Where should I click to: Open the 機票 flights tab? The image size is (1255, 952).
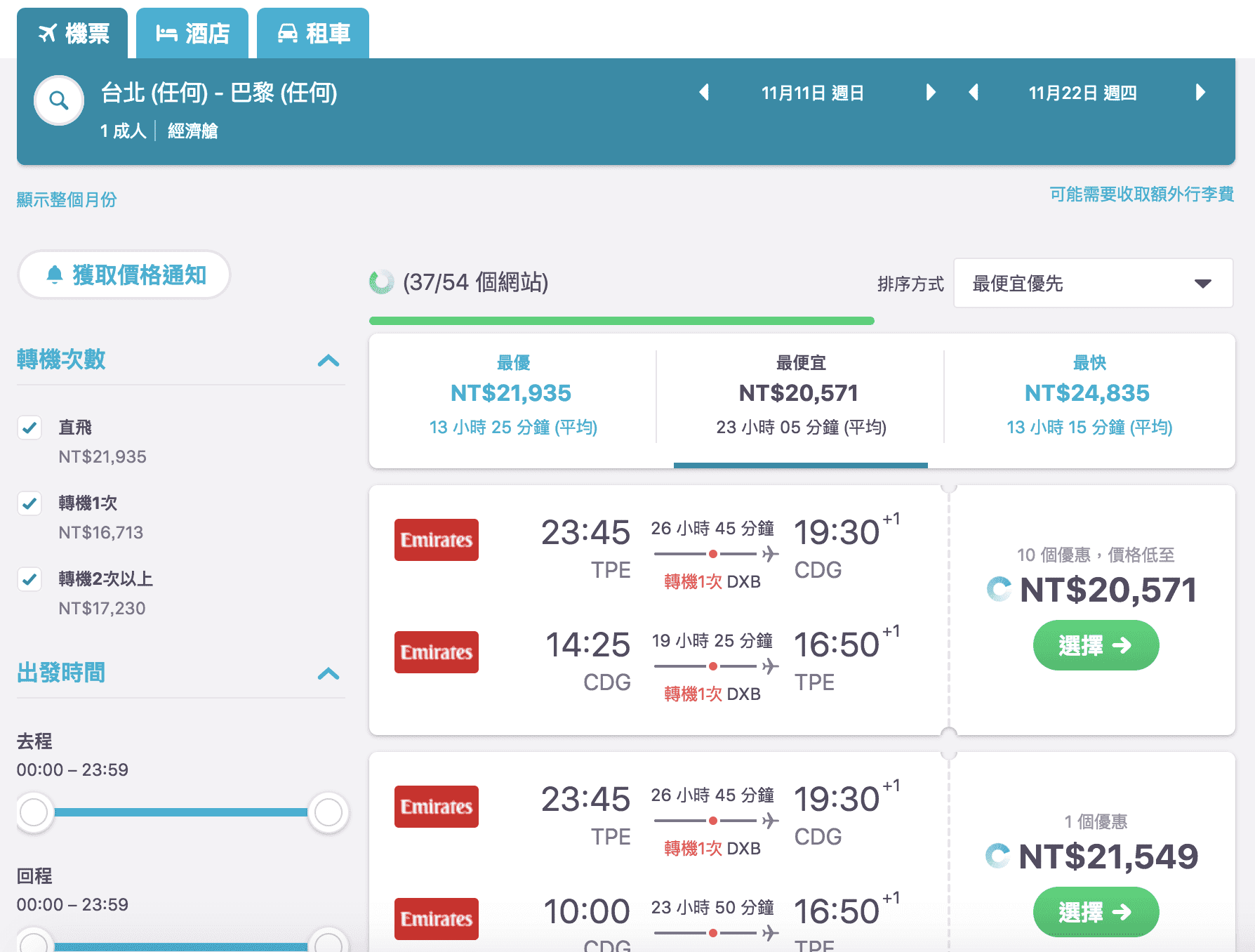point(72,33)
